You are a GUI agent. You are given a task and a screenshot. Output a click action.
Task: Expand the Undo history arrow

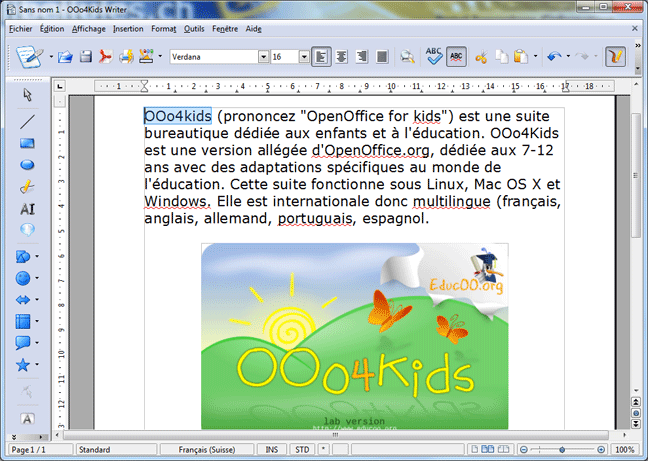click(x=568, y=56)
